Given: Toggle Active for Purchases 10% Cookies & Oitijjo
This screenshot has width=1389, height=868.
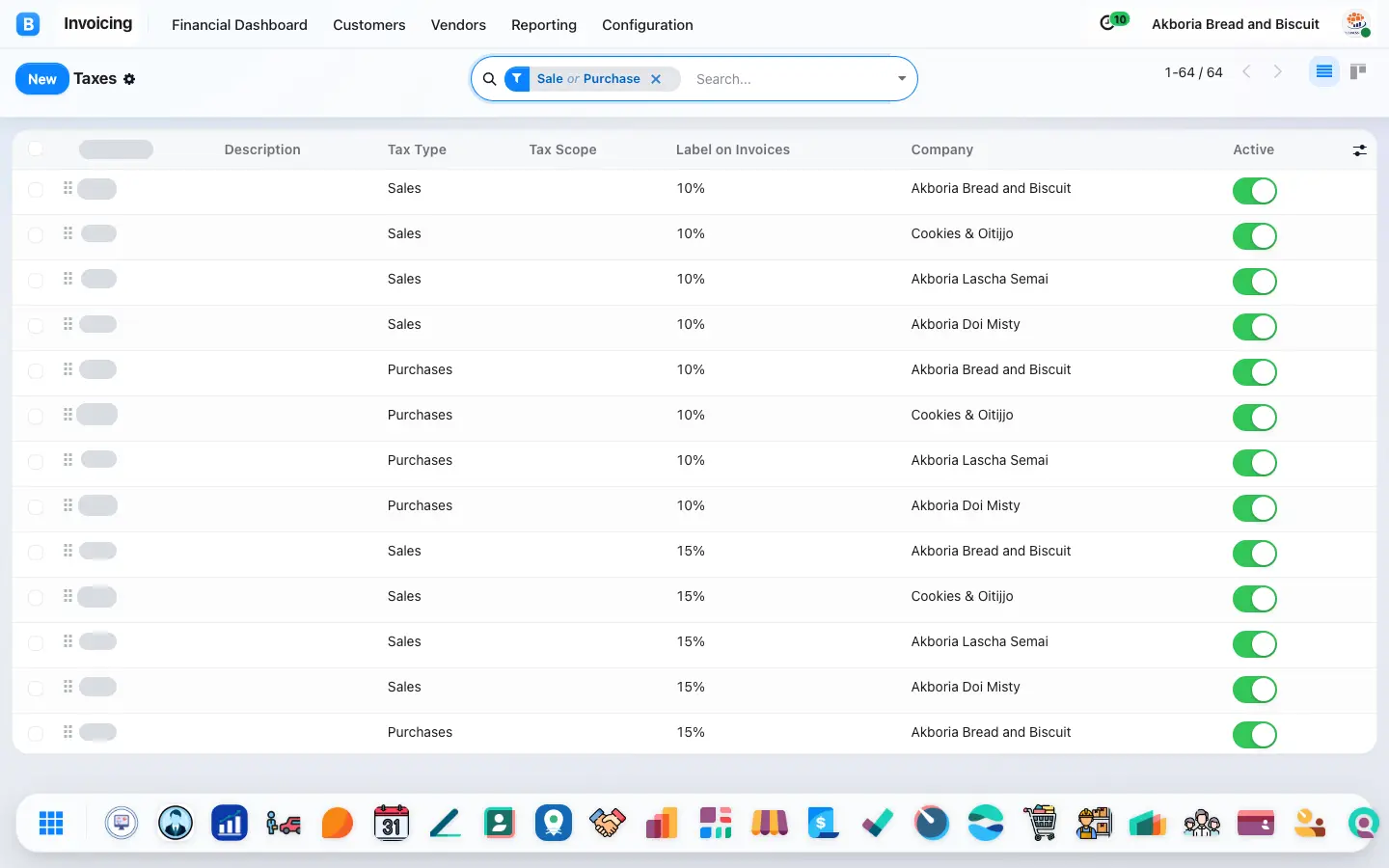Looking at the screenshot, I should [1254, 418].
